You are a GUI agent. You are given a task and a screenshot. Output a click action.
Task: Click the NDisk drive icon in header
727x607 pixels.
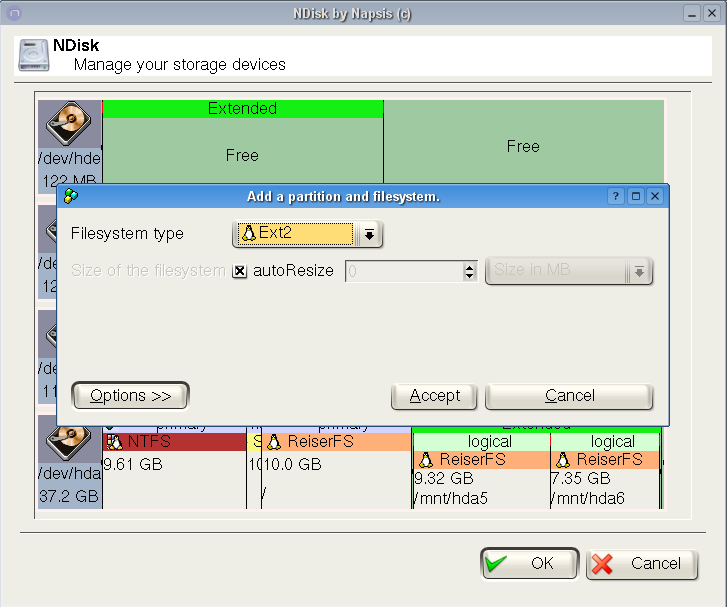(x=35, y=56)
